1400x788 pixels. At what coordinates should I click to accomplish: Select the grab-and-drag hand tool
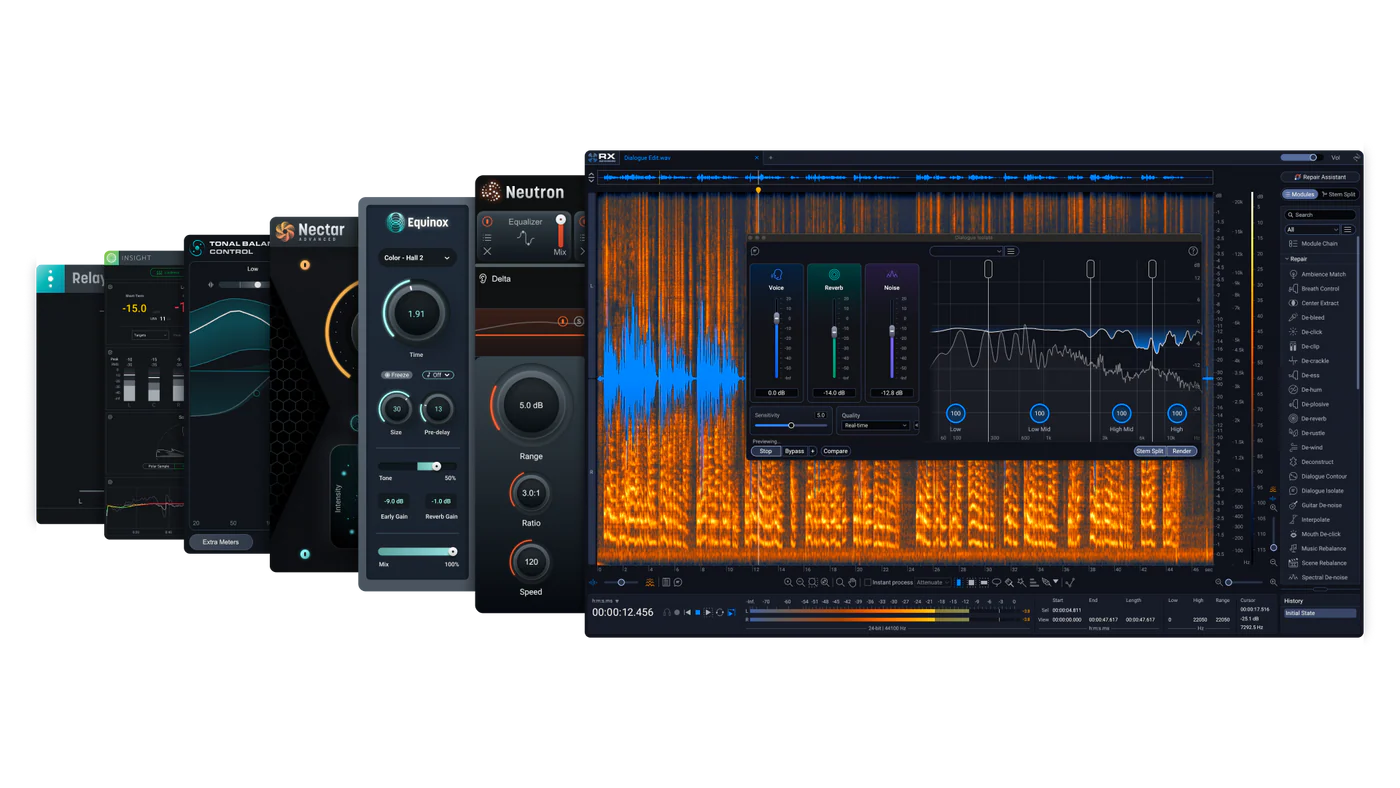pyautogui.click(x=852, y=582)
